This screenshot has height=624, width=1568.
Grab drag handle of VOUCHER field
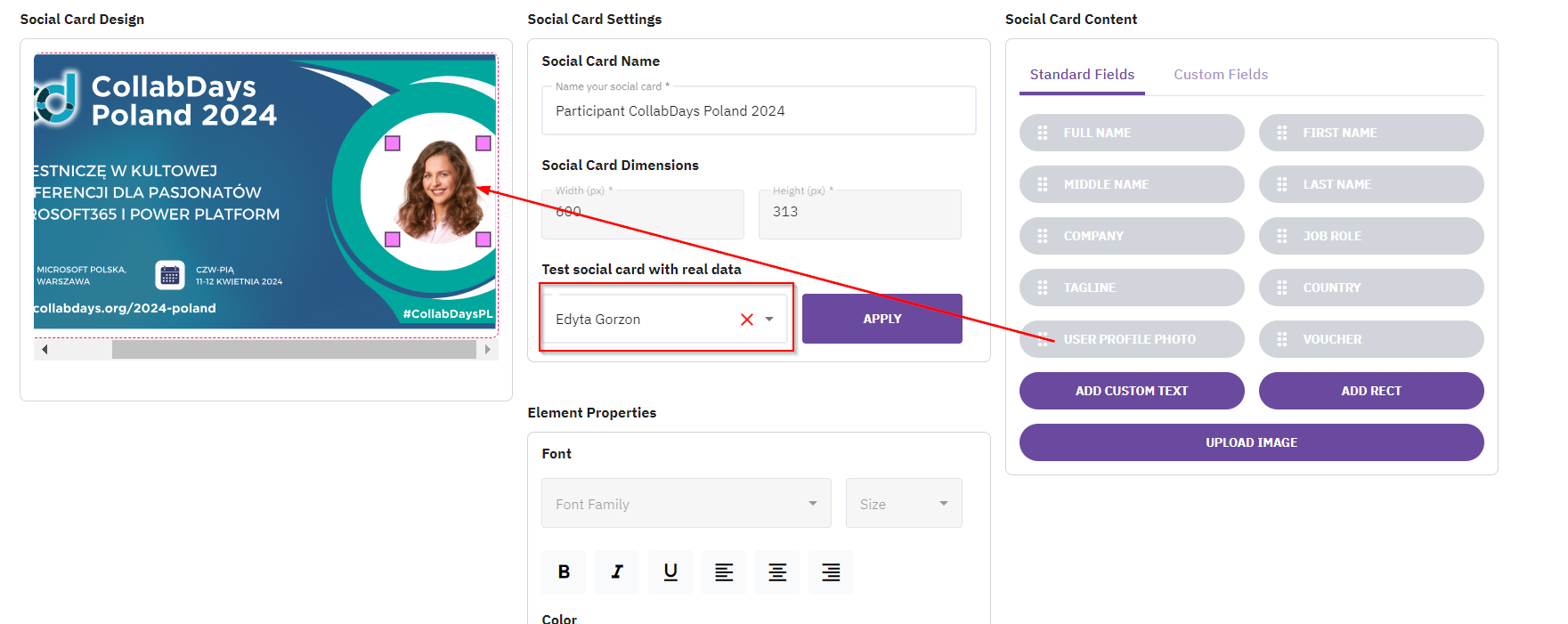click(1282, 339)
